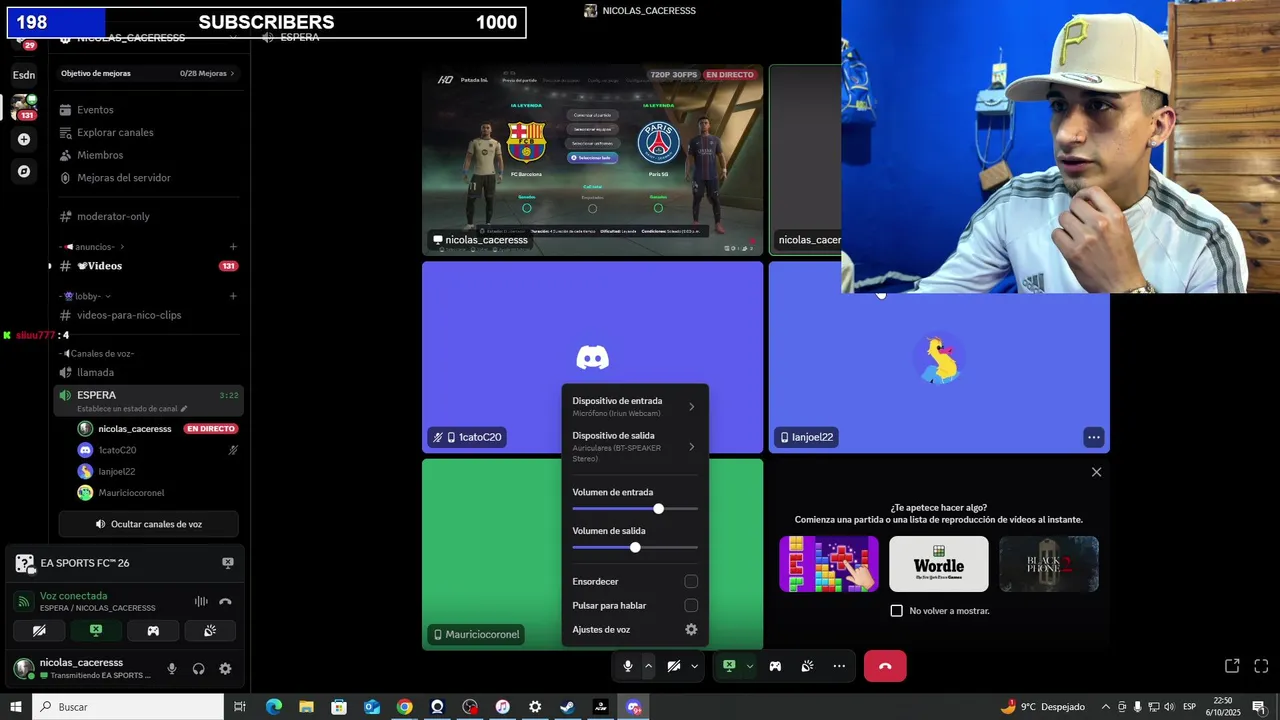Open user settings gear

click(x=225, y=669)
